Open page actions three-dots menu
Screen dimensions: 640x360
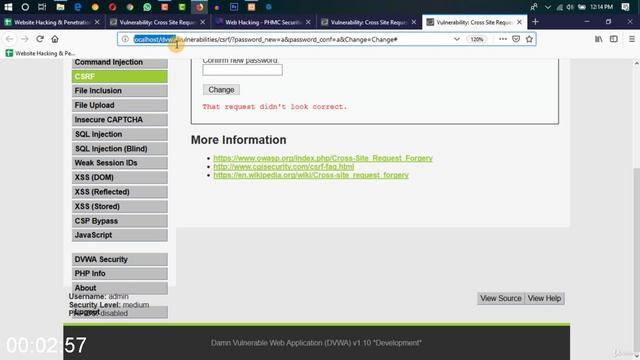point(503,39)
